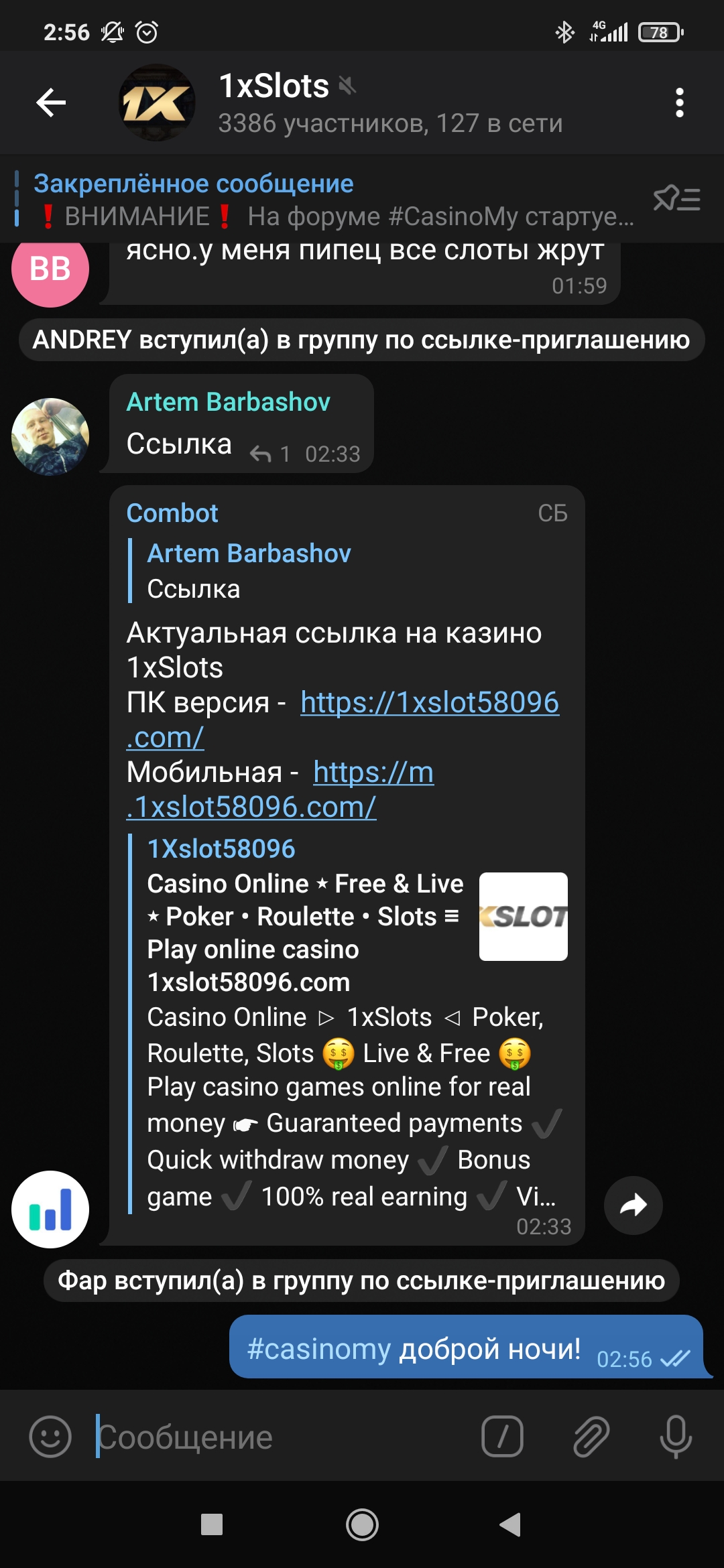Focus the Сообщение message input field
The height and width of the screenshot is (1568, 724).
(x=282, y=1437)
